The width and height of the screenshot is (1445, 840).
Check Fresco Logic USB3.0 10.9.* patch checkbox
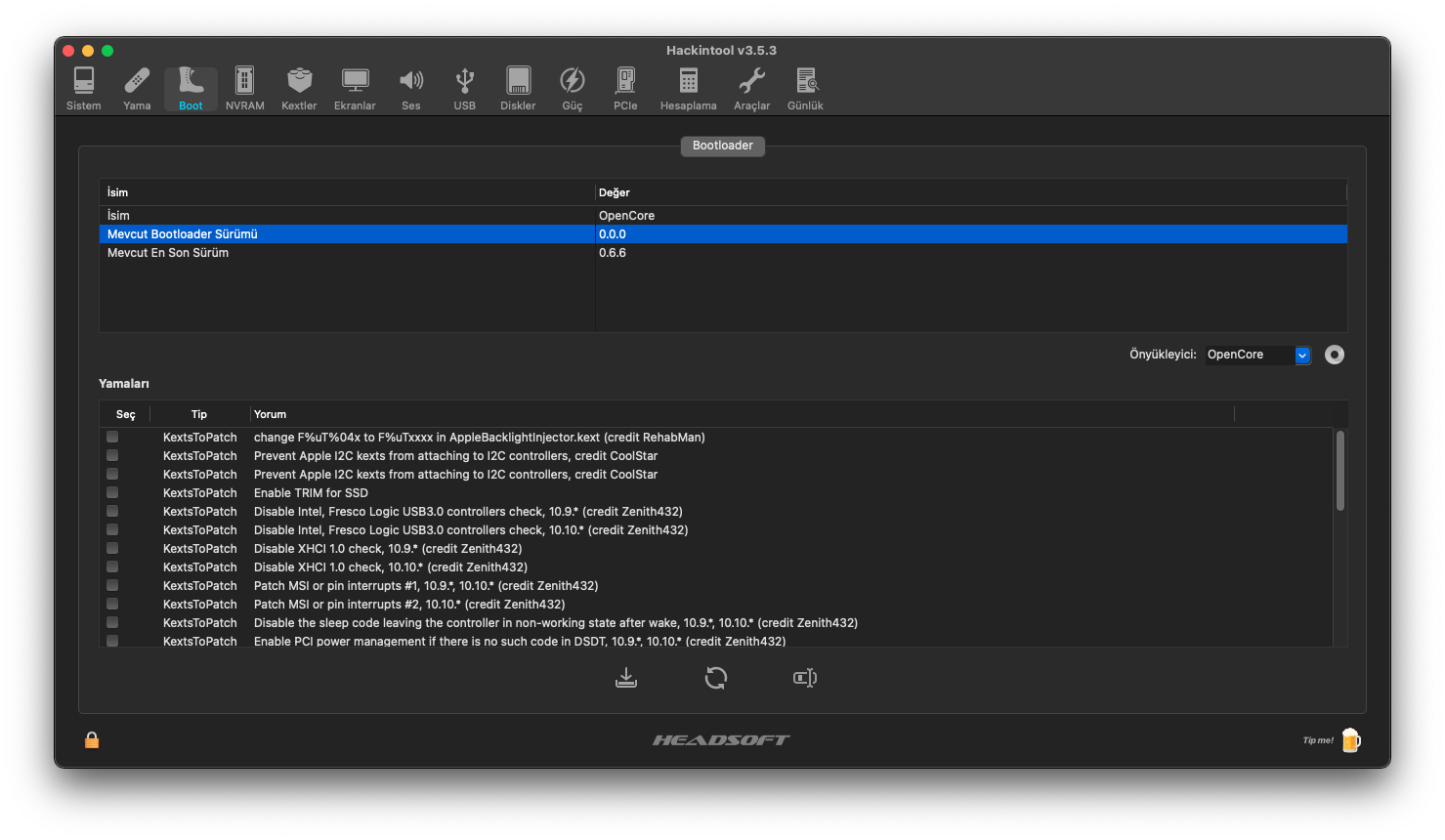point(112,511)
